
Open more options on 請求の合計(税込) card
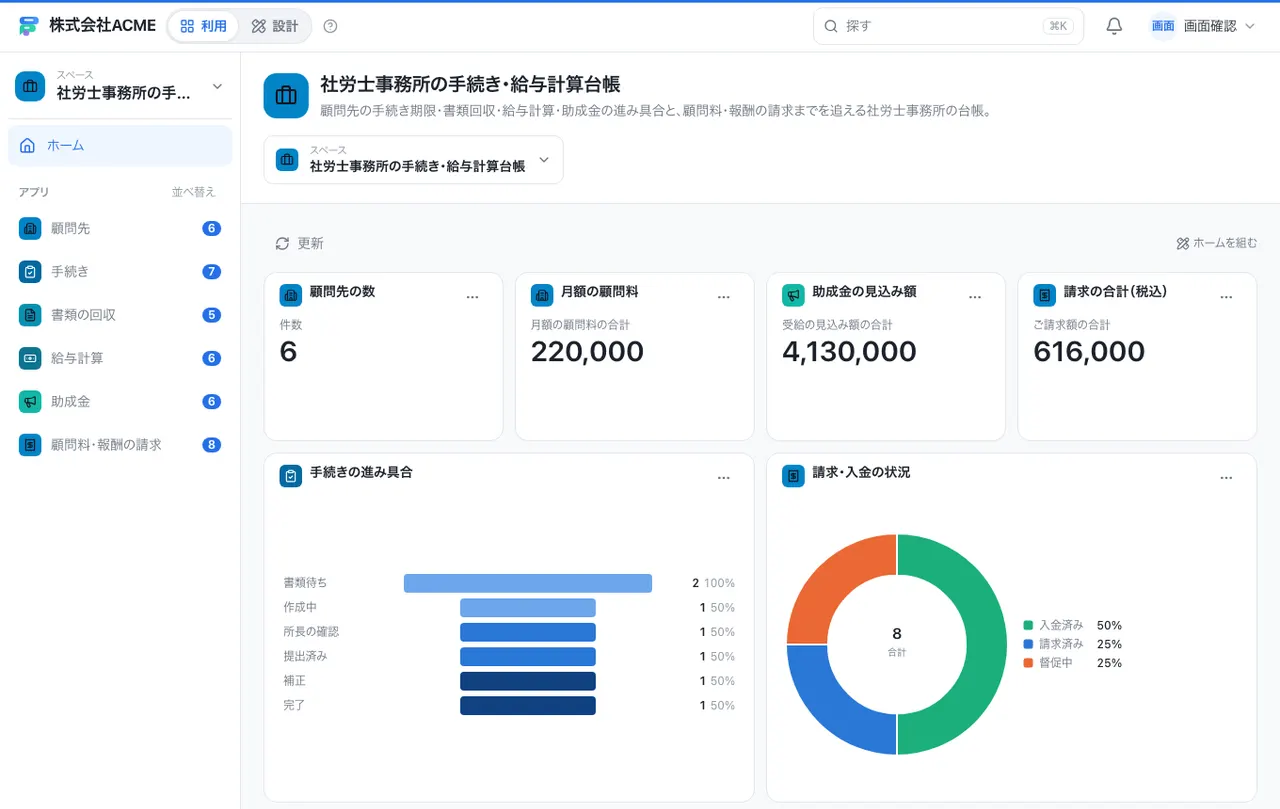click(1226, 297)
